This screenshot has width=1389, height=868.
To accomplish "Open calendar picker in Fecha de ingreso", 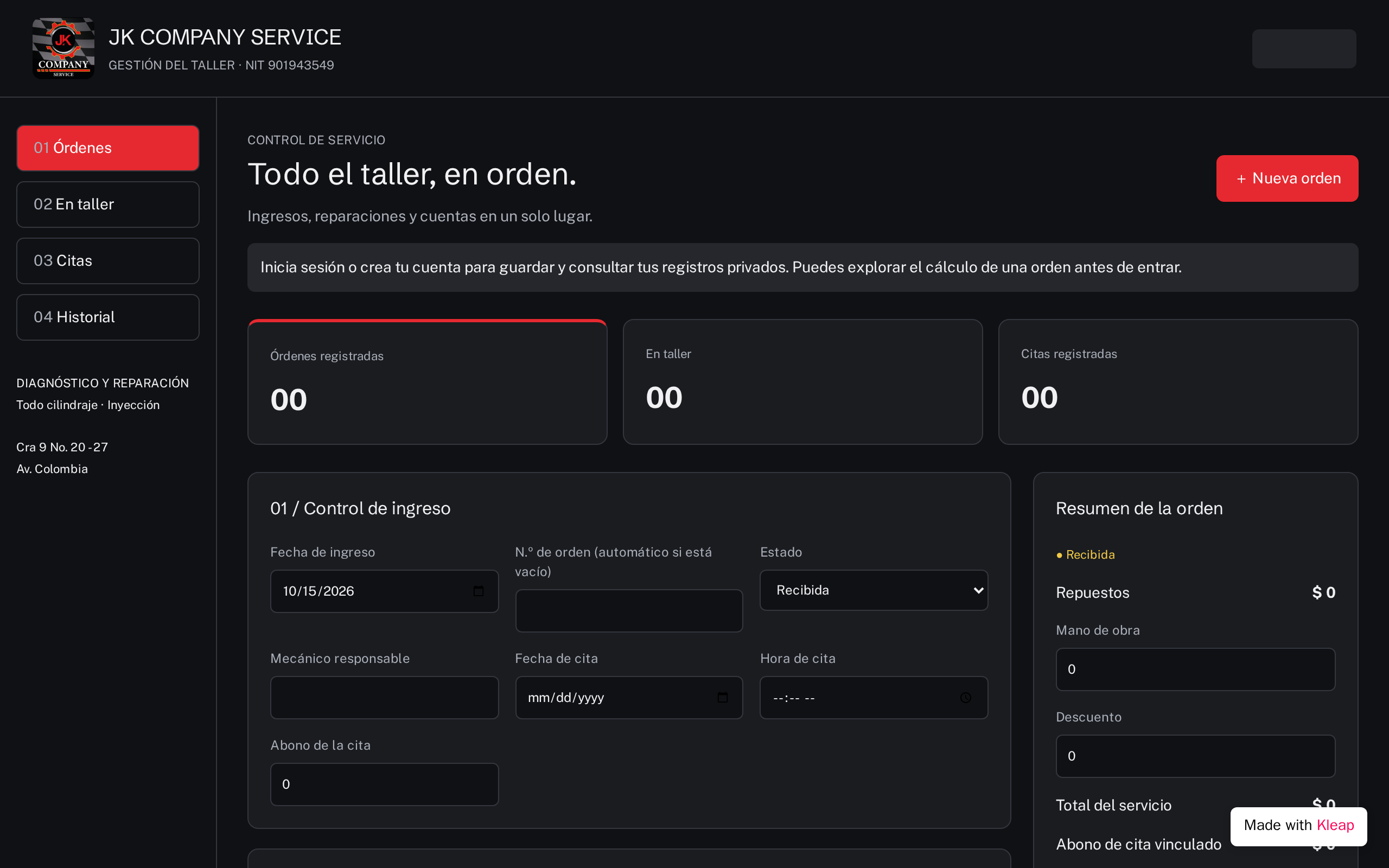I will point(478,591).
